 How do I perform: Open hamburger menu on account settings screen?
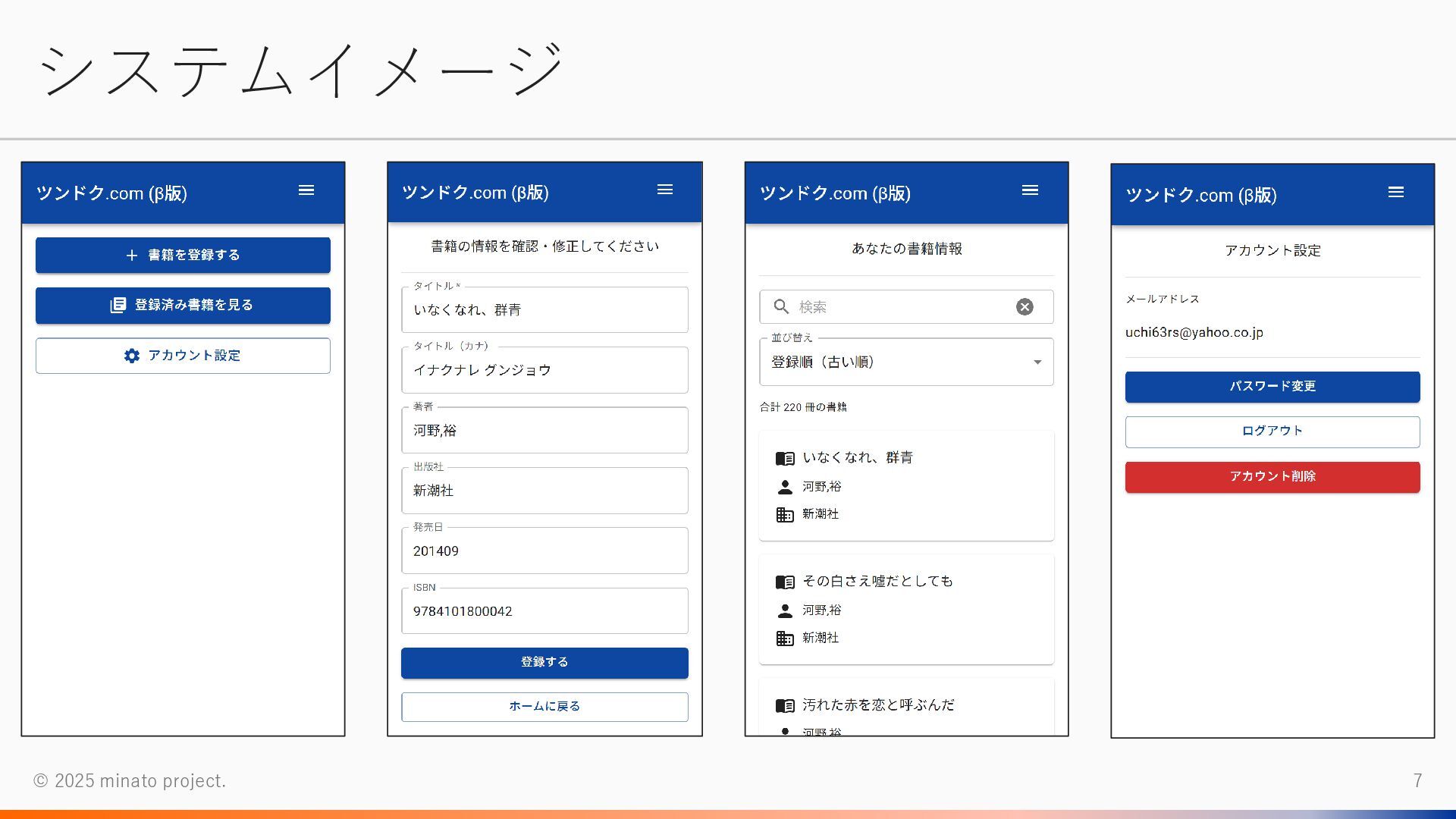click(x=1395, y=193)
